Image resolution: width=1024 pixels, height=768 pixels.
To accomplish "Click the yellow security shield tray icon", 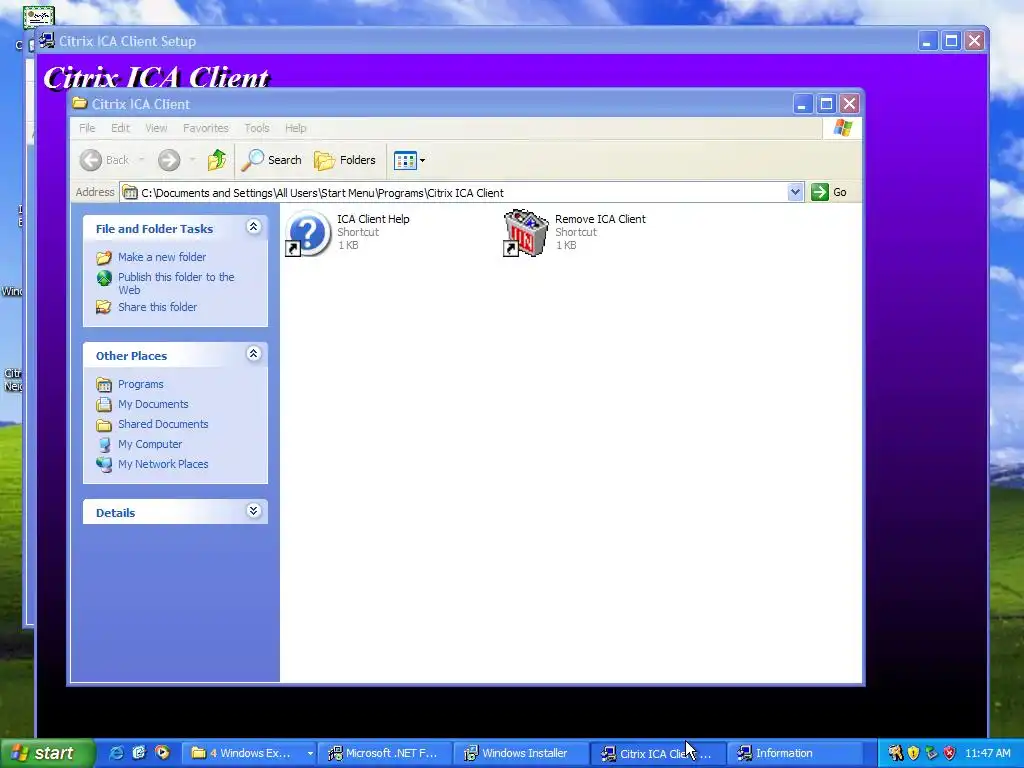I will pos(914,753).
